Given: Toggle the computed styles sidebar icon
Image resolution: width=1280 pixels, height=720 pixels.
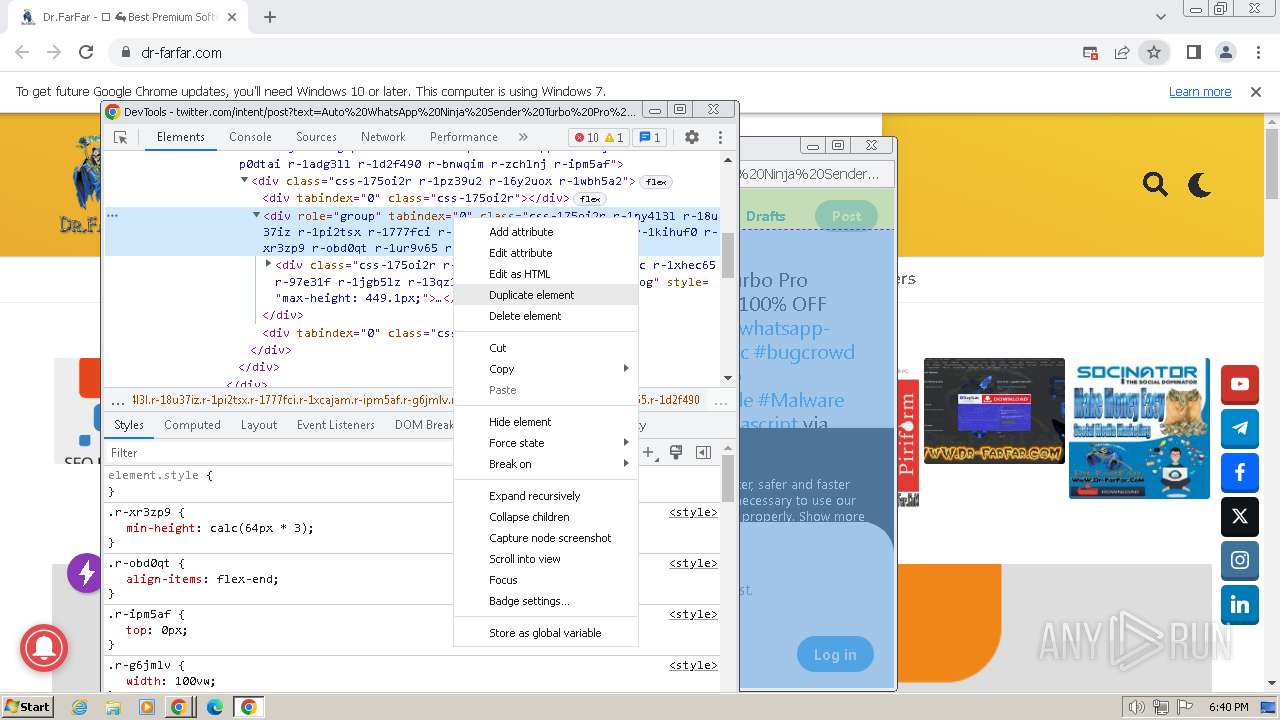Looking at the screenshot, I should click(x=703, y=453).
